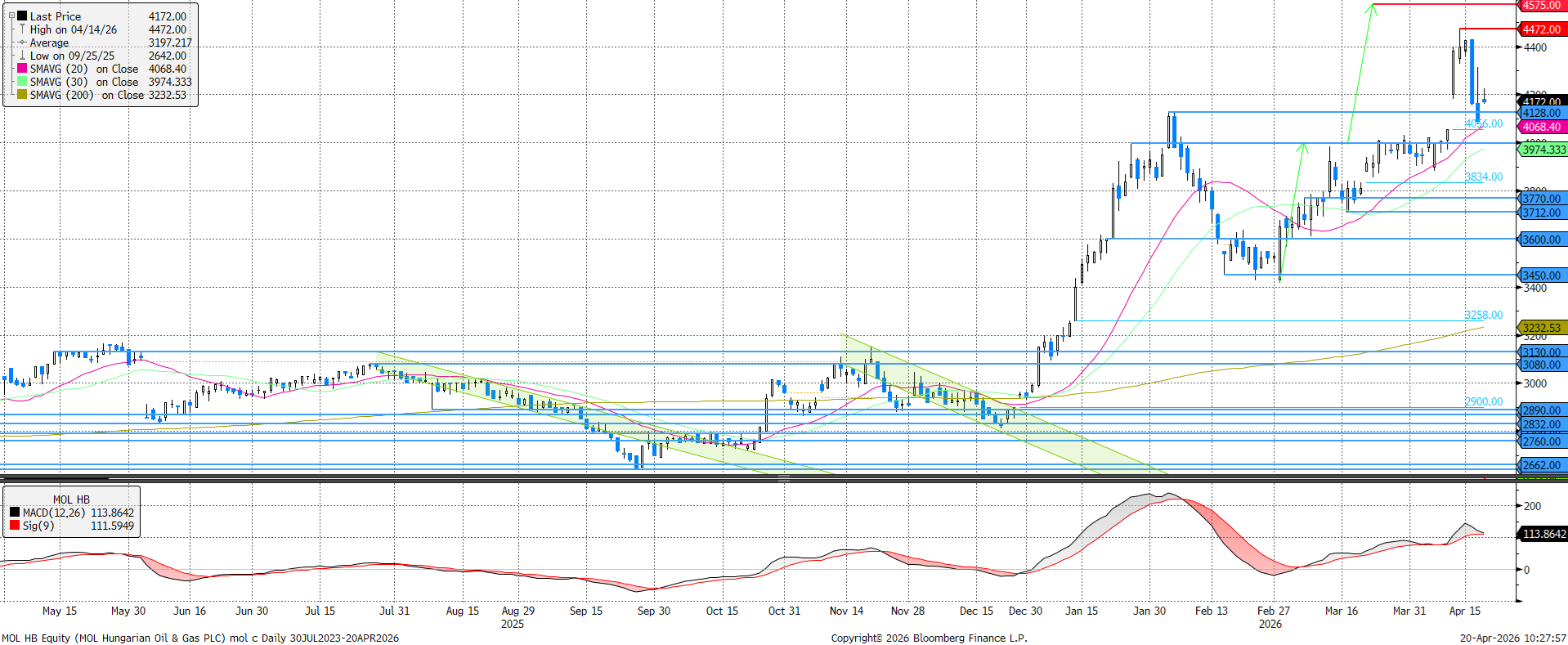Click the Low on 09/25/25 marker icon
Image resolution: width=1568 pixels, height=645 pixels.
point(22,56)
